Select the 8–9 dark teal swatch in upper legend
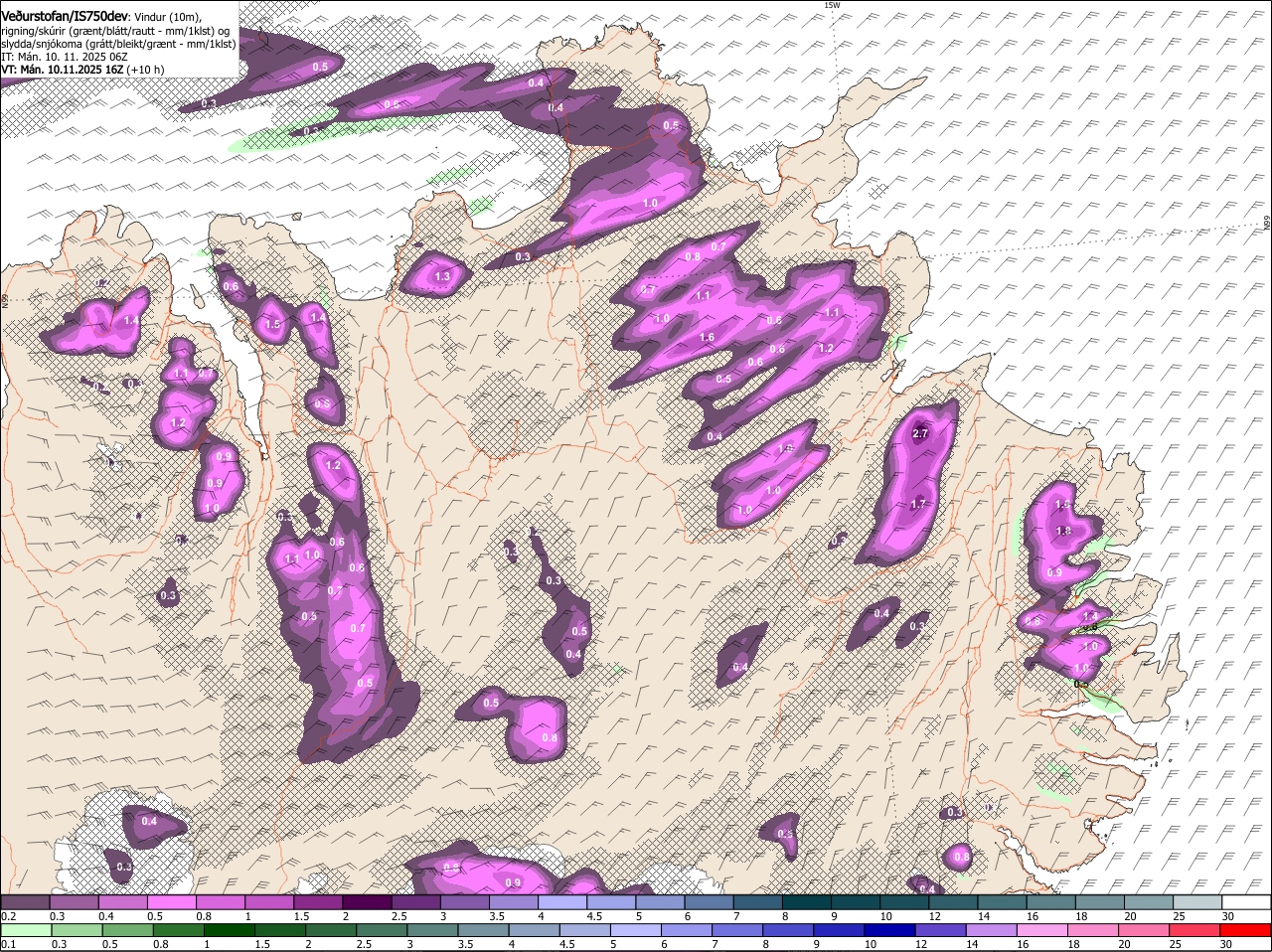 807,902
